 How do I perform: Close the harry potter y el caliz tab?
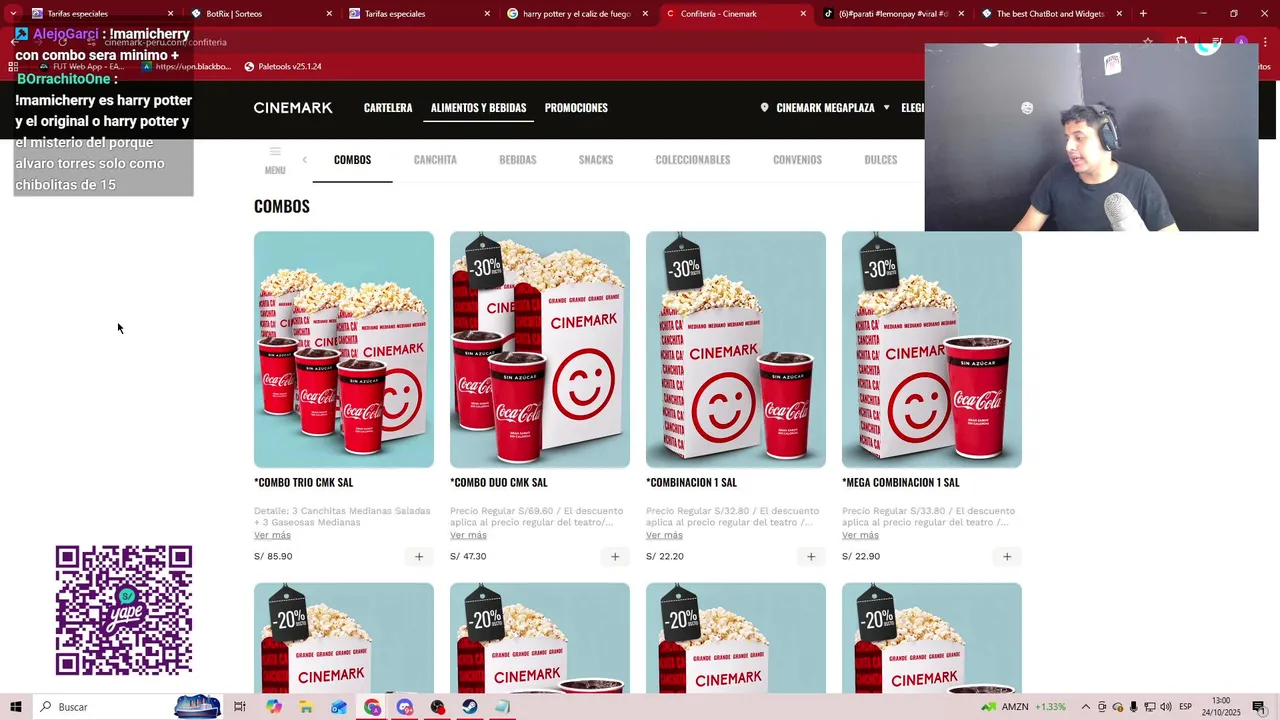645,14
